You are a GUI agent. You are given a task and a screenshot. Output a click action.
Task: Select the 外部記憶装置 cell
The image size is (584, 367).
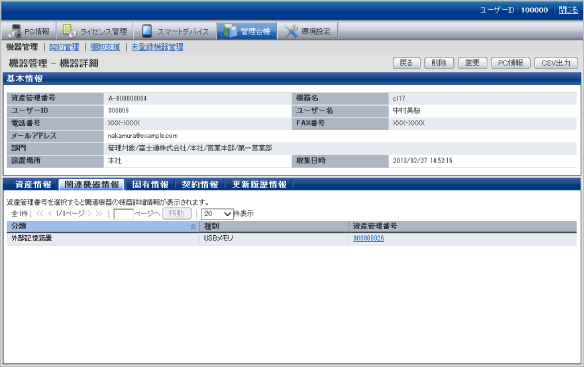tap(103, 238)
